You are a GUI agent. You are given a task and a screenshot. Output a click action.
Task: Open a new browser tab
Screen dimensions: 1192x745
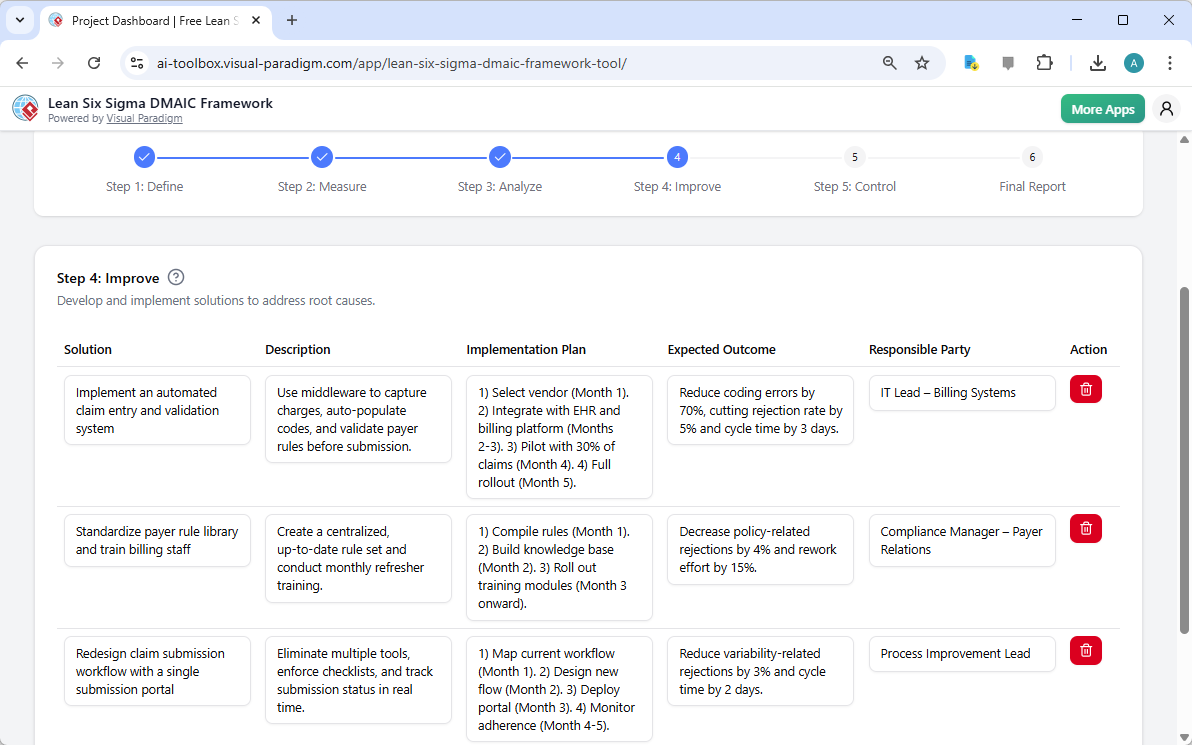click(291, 20)
